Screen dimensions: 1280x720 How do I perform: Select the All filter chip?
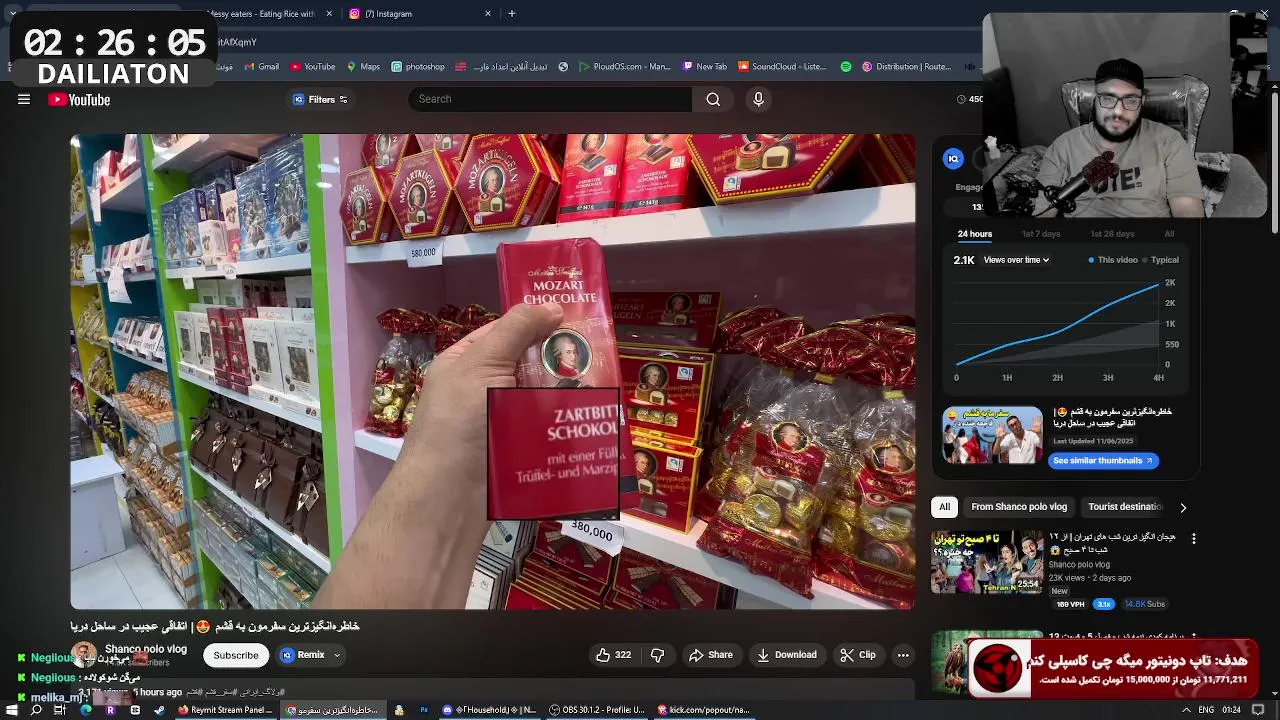[x=944, y=507]
